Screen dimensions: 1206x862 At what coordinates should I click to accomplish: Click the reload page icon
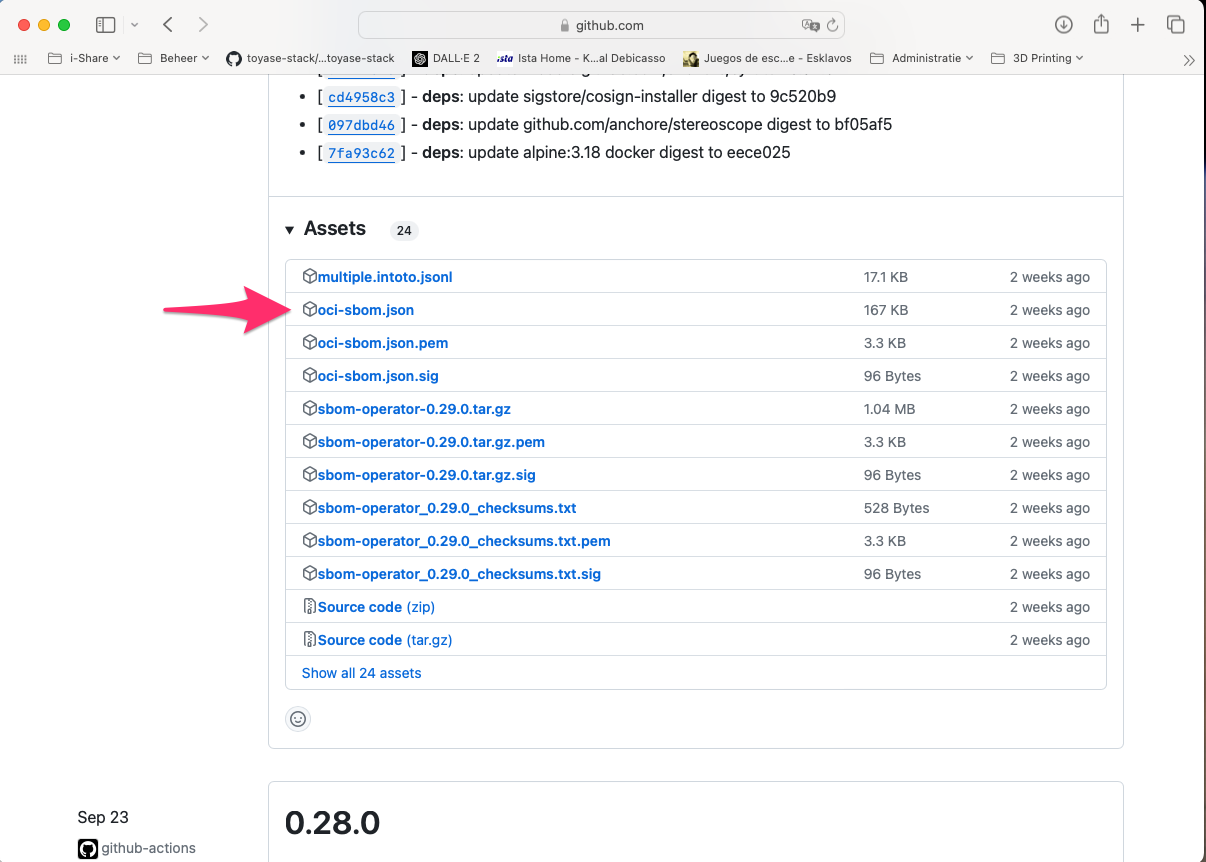[x=832, y=25]
